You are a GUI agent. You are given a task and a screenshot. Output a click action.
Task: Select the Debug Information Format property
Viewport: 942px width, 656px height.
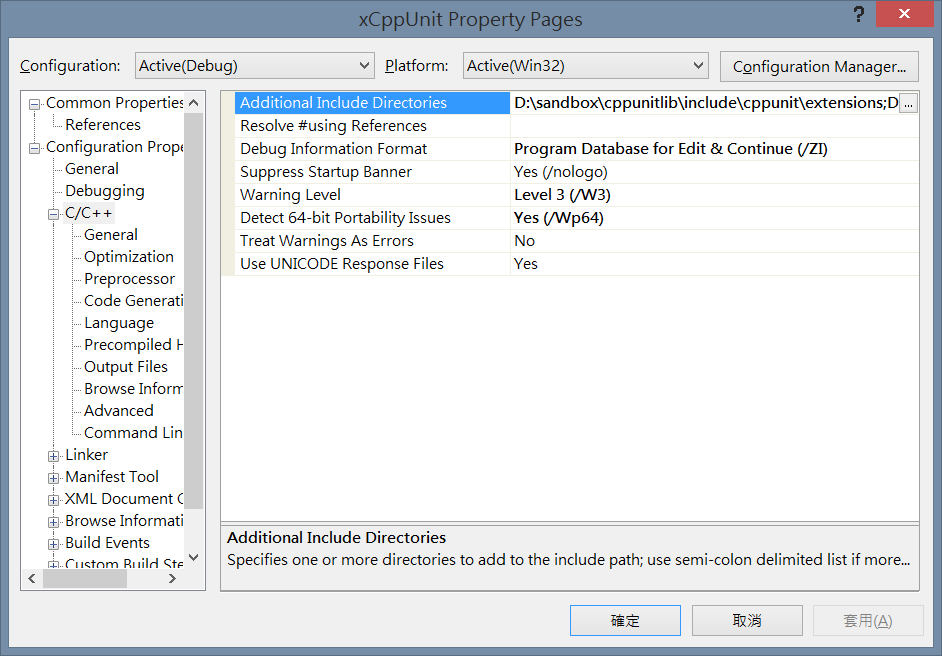tap(372, 149)
